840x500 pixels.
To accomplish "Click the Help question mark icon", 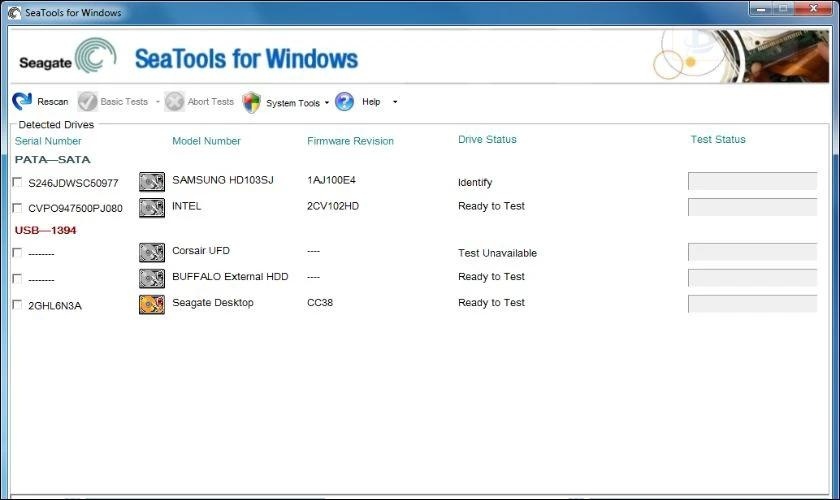I will coord(344,101).
